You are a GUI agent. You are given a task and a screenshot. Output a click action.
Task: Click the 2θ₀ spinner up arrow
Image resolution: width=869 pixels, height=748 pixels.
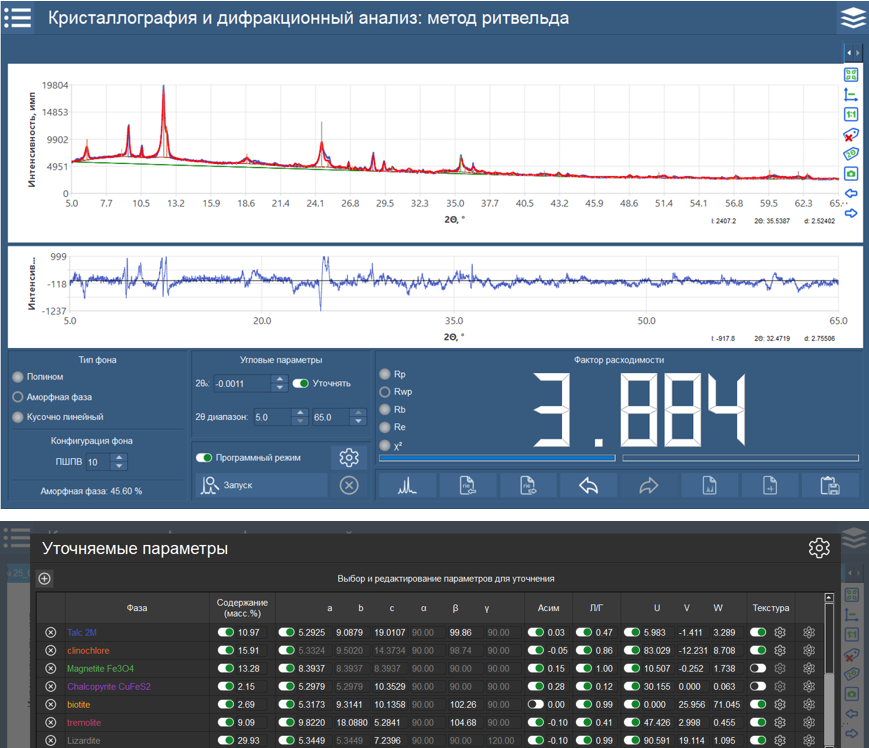(x=279, y=379)
